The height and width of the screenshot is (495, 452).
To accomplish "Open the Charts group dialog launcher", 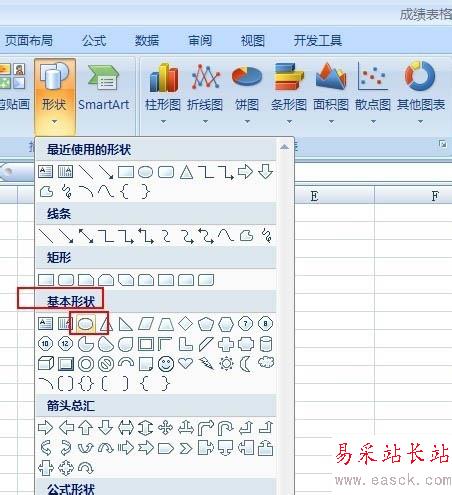I will [x=442, y=144].
